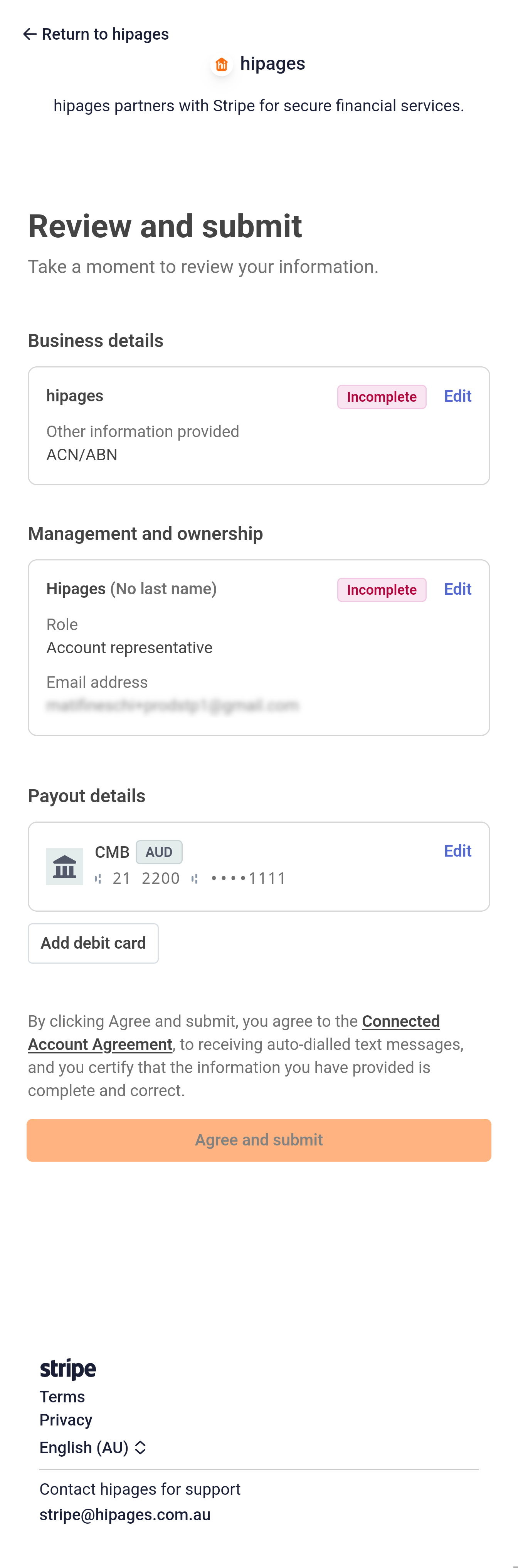Viewport: 518px width, 1568px height.
Task: Click the back arrow beside Return to hipages
Action: coord(29,34)
